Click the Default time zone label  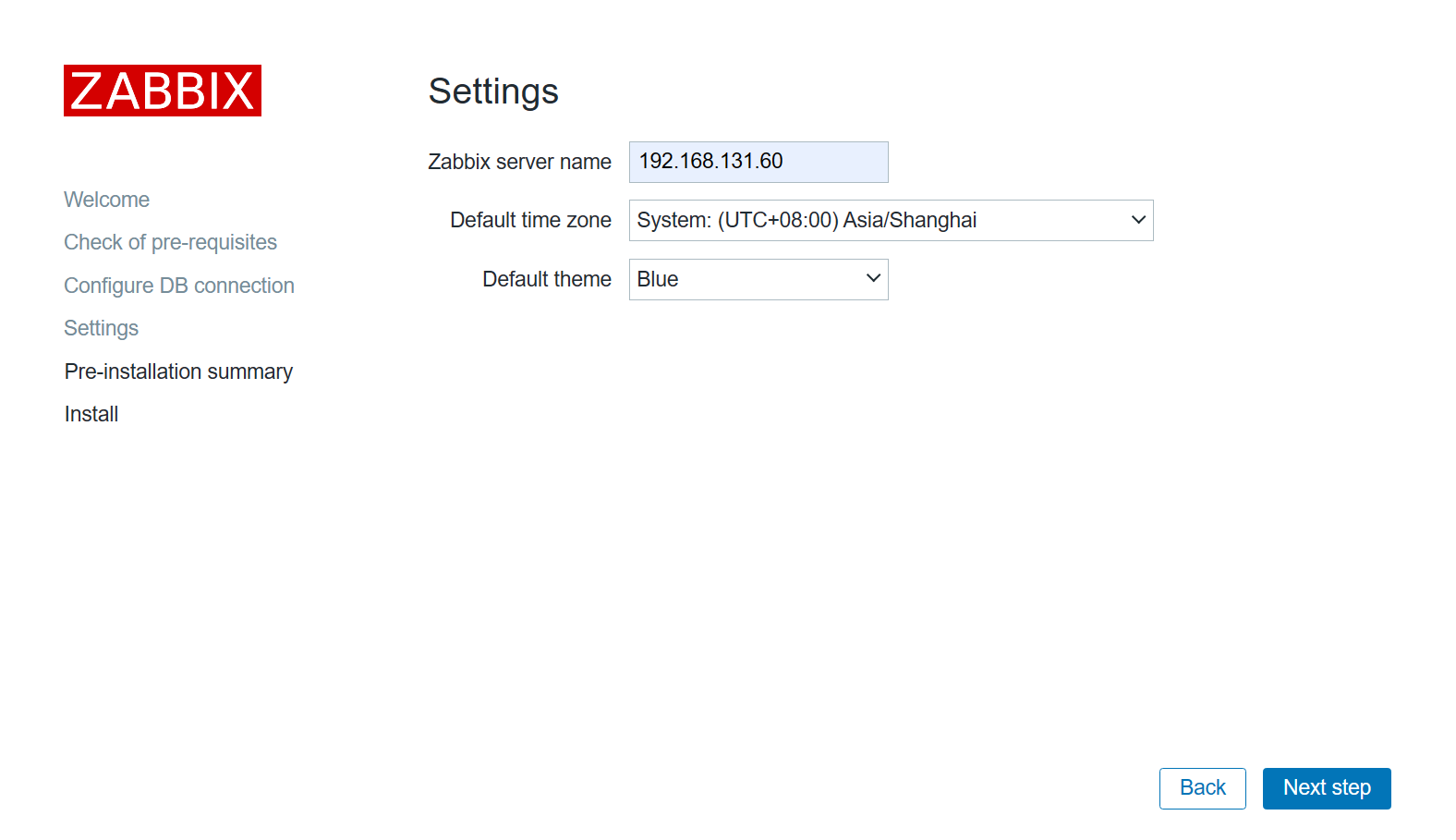(530, 220)
